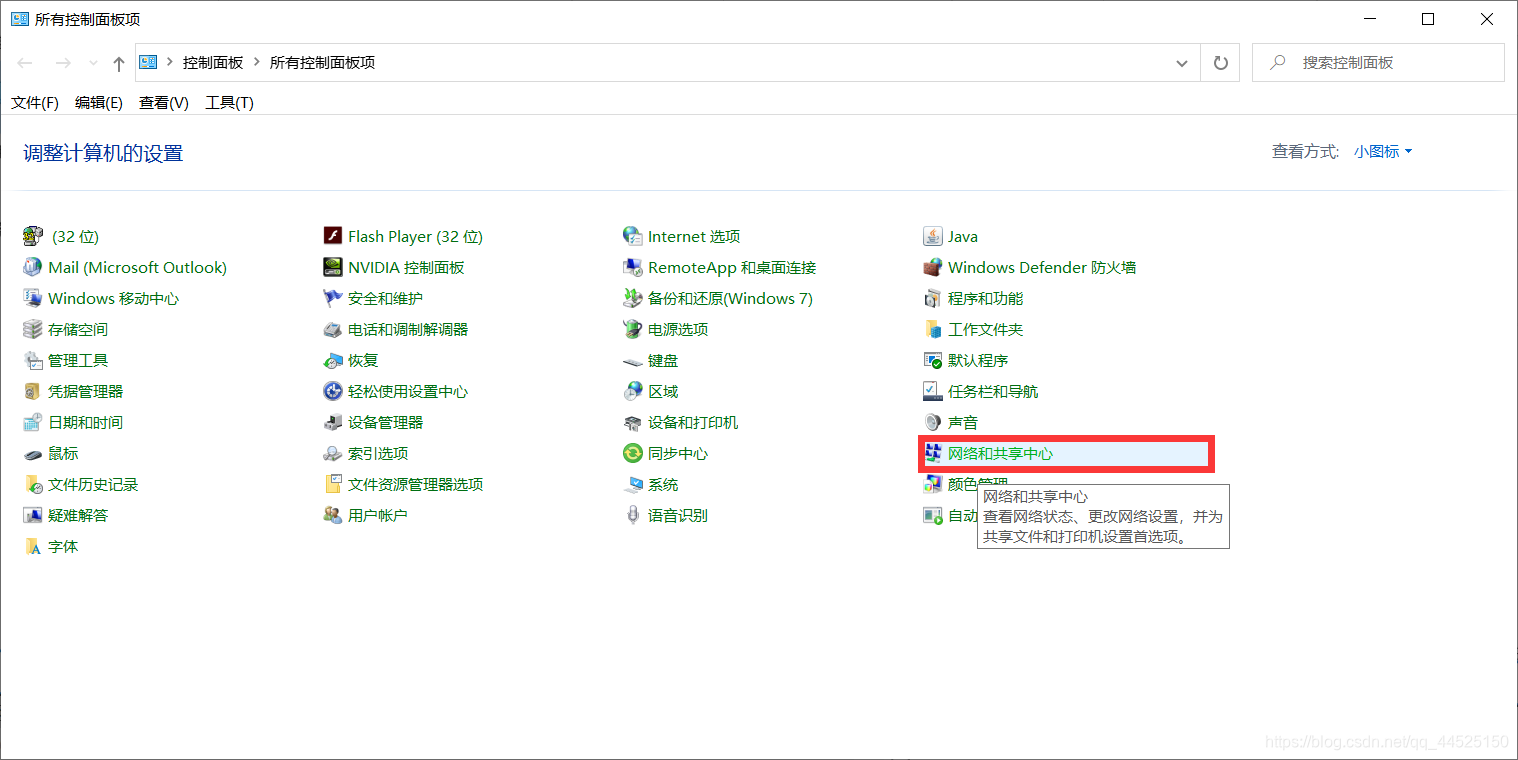
Task: Open the 声音 speaker icon
Action: (x=932, y=422)
